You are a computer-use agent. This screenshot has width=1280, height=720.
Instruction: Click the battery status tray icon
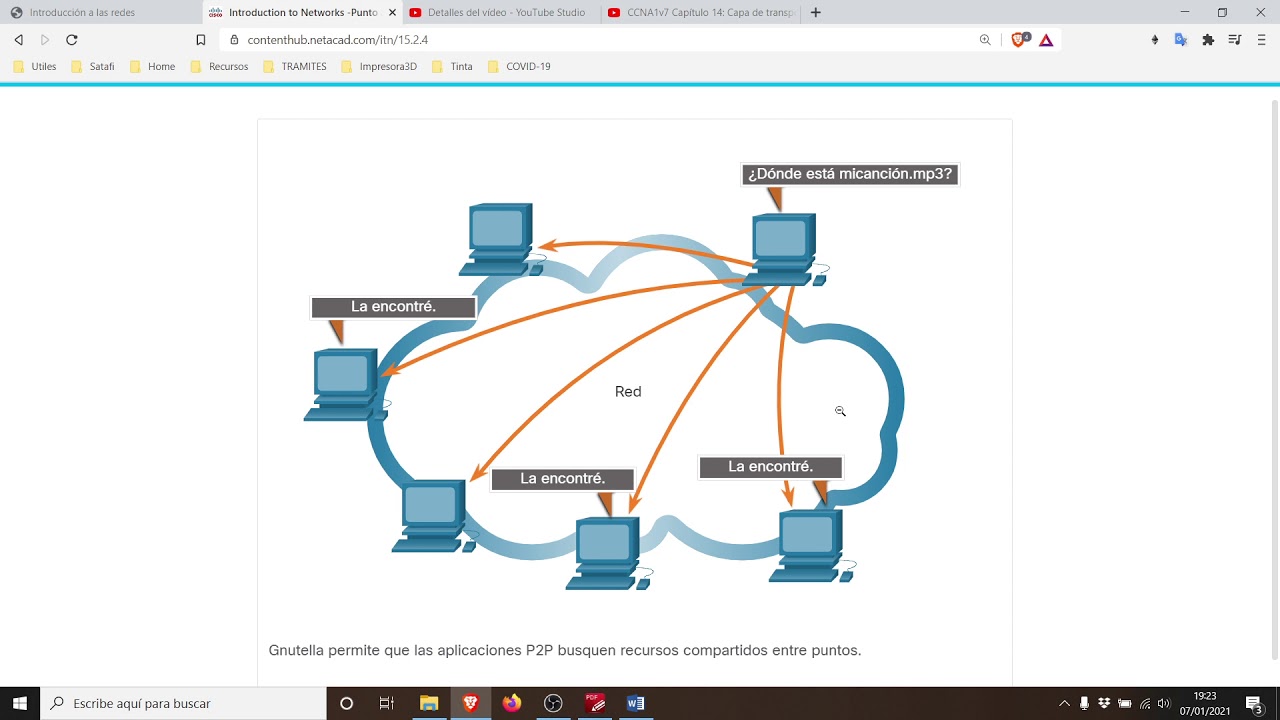pyautogui.click(x=1125, y=703)
